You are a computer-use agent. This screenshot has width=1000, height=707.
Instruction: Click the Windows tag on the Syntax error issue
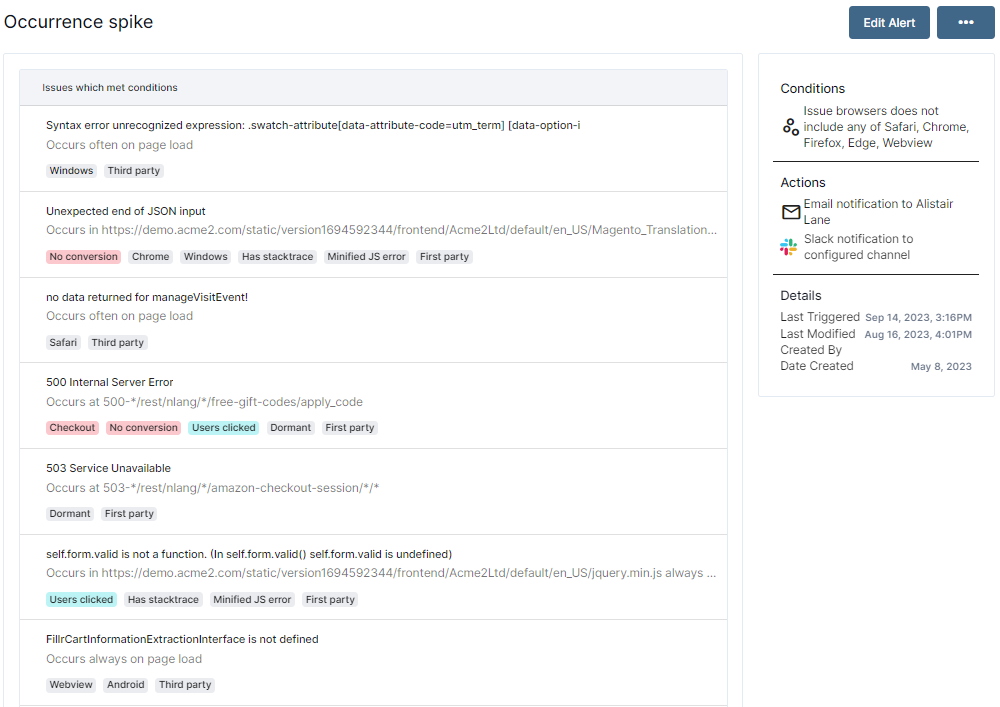pyautogui.click(x=71, y=171)
